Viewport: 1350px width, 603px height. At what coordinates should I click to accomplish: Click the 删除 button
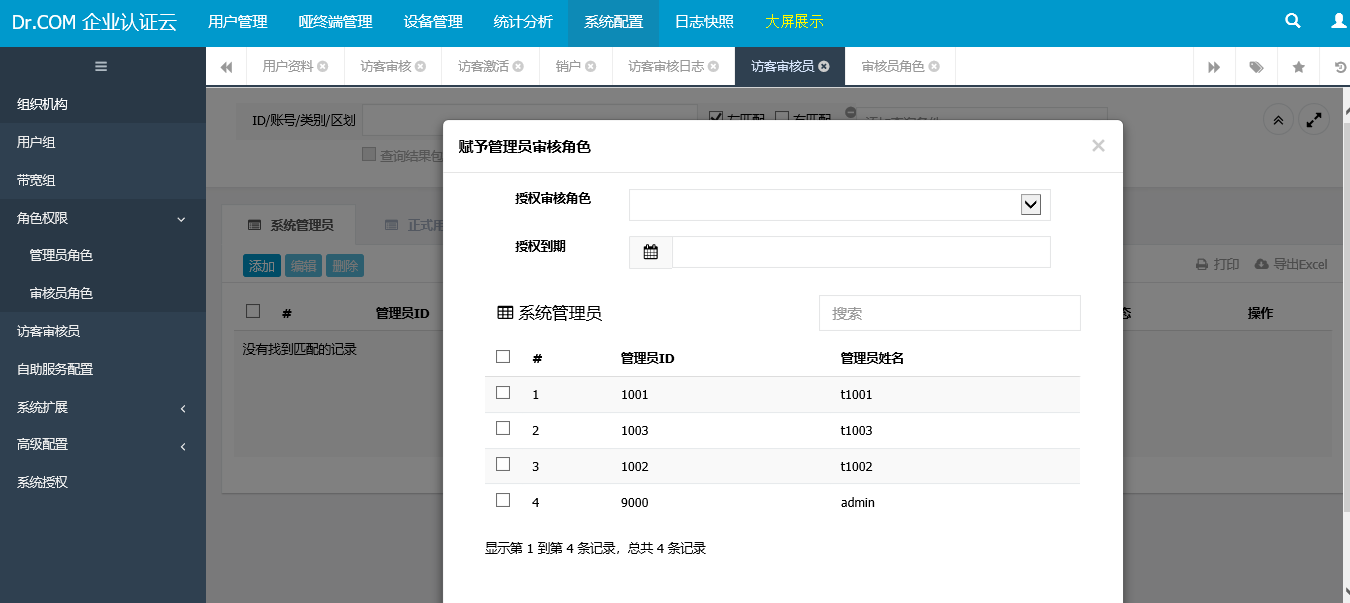pyautogui.click(x=345, y=265)
